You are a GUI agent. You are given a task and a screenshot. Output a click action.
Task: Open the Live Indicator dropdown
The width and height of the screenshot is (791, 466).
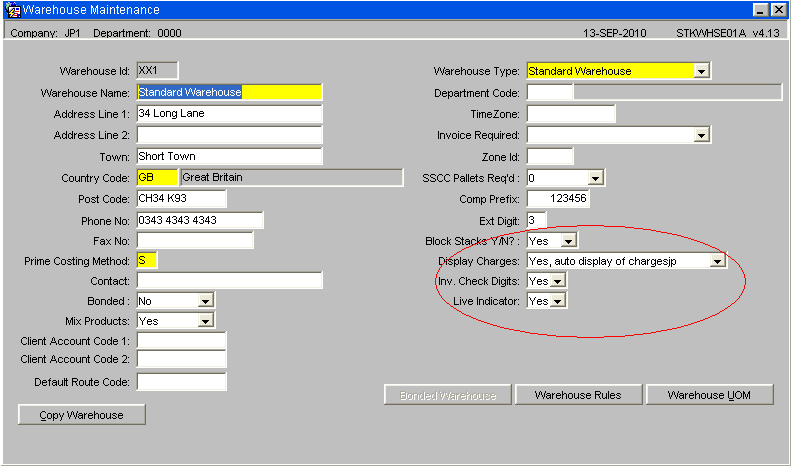click(557, 301)
